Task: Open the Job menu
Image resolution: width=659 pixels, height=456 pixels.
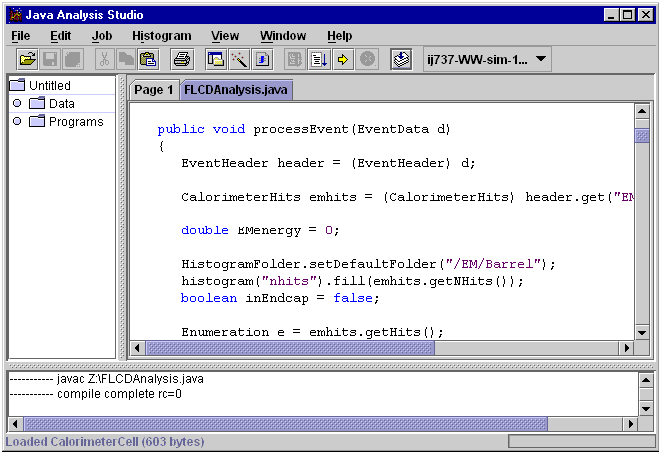Action: [x=102, y=36]
